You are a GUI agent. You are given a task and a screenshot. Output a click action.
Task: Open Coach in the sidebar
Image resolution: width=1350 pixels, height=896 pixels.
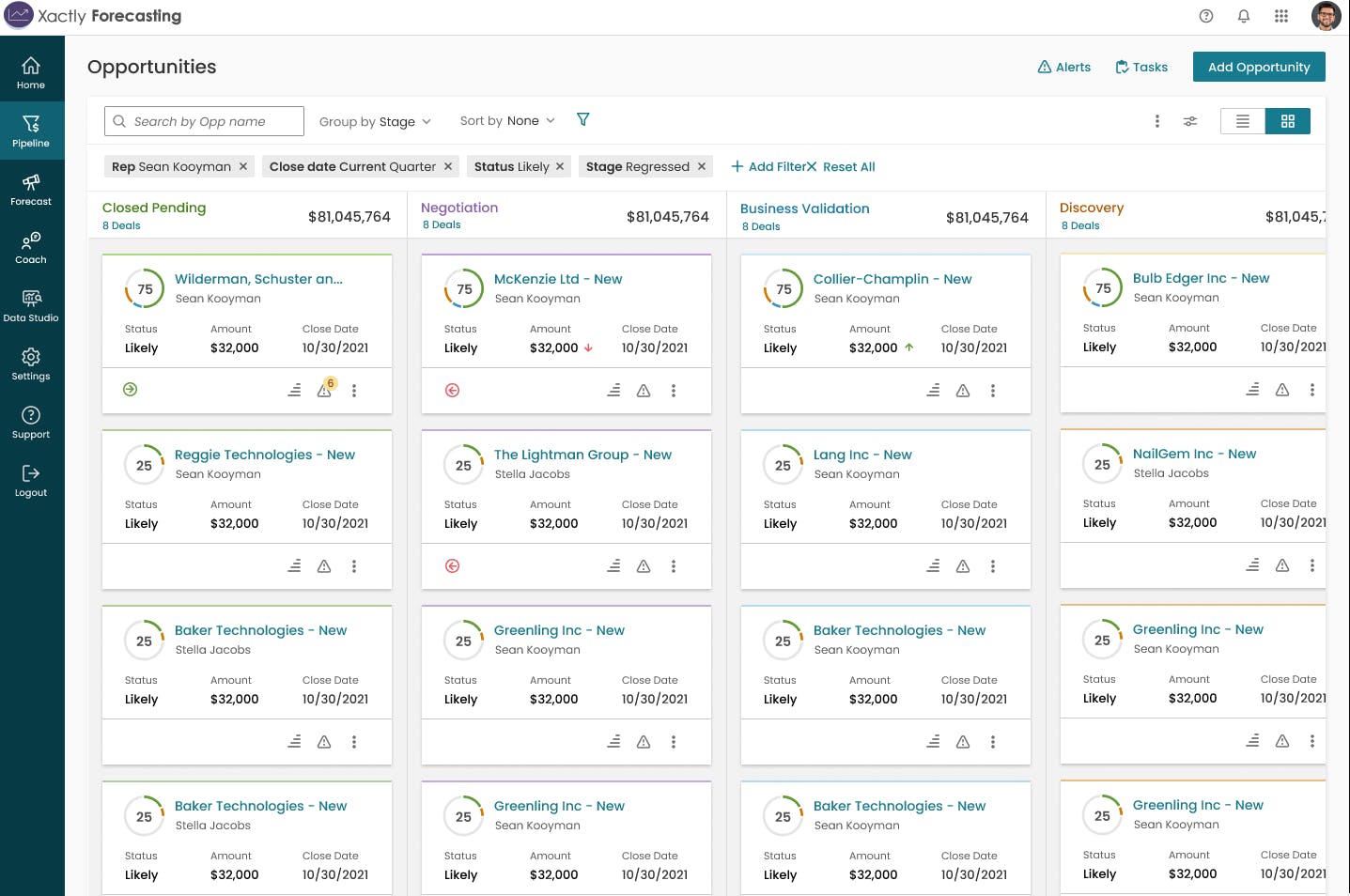click(31, 247)
